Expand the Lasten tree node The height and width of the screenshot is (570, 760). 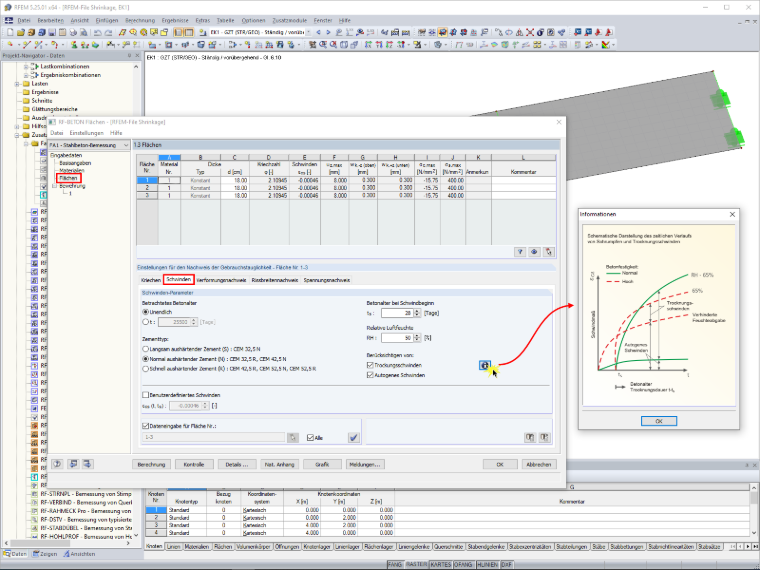point(17,84)
